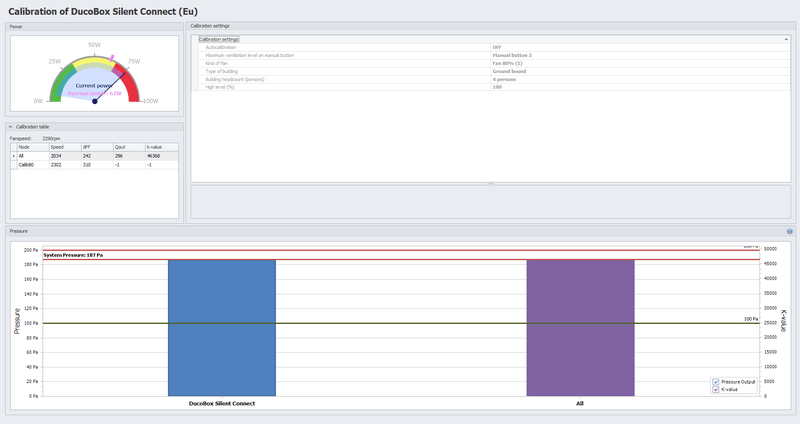The image size is (800, 424).
Task: Click the 'High level (%)' property label
Action: pos(219,87)
